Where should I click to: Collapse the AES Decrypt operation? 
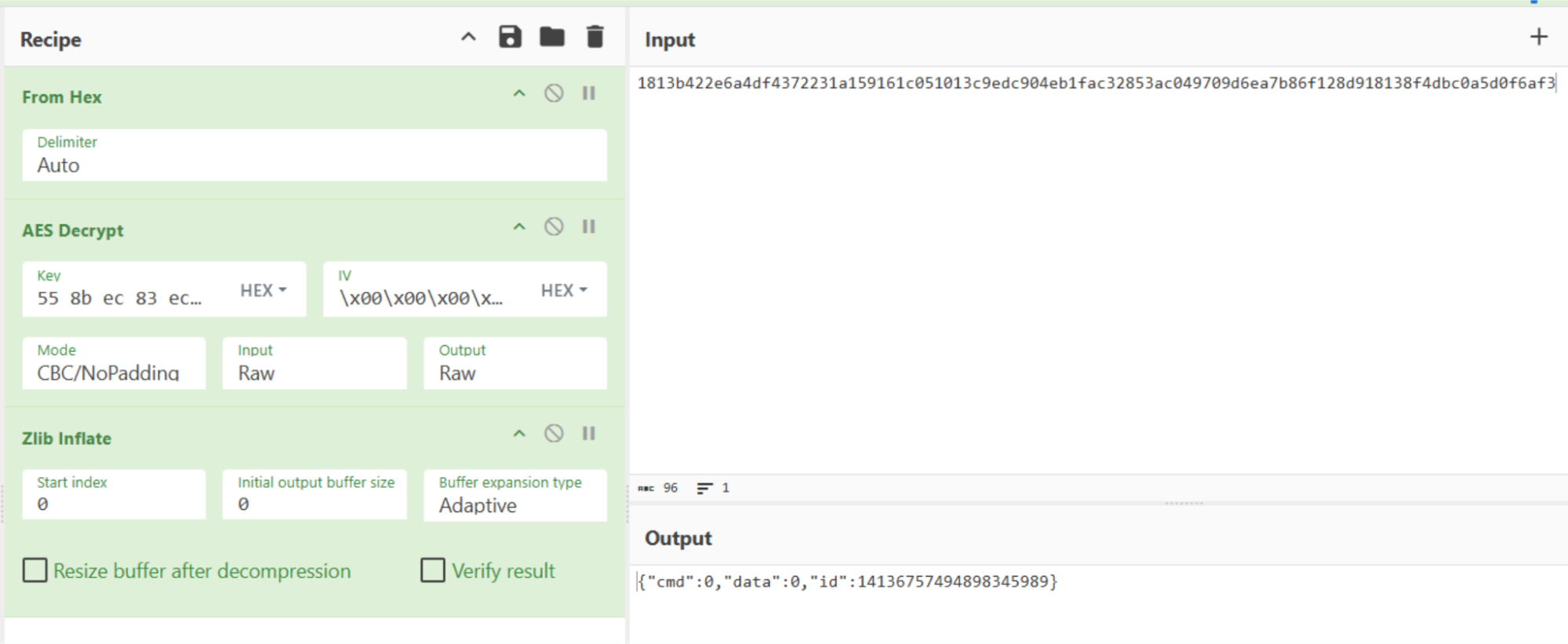(519, 227)
